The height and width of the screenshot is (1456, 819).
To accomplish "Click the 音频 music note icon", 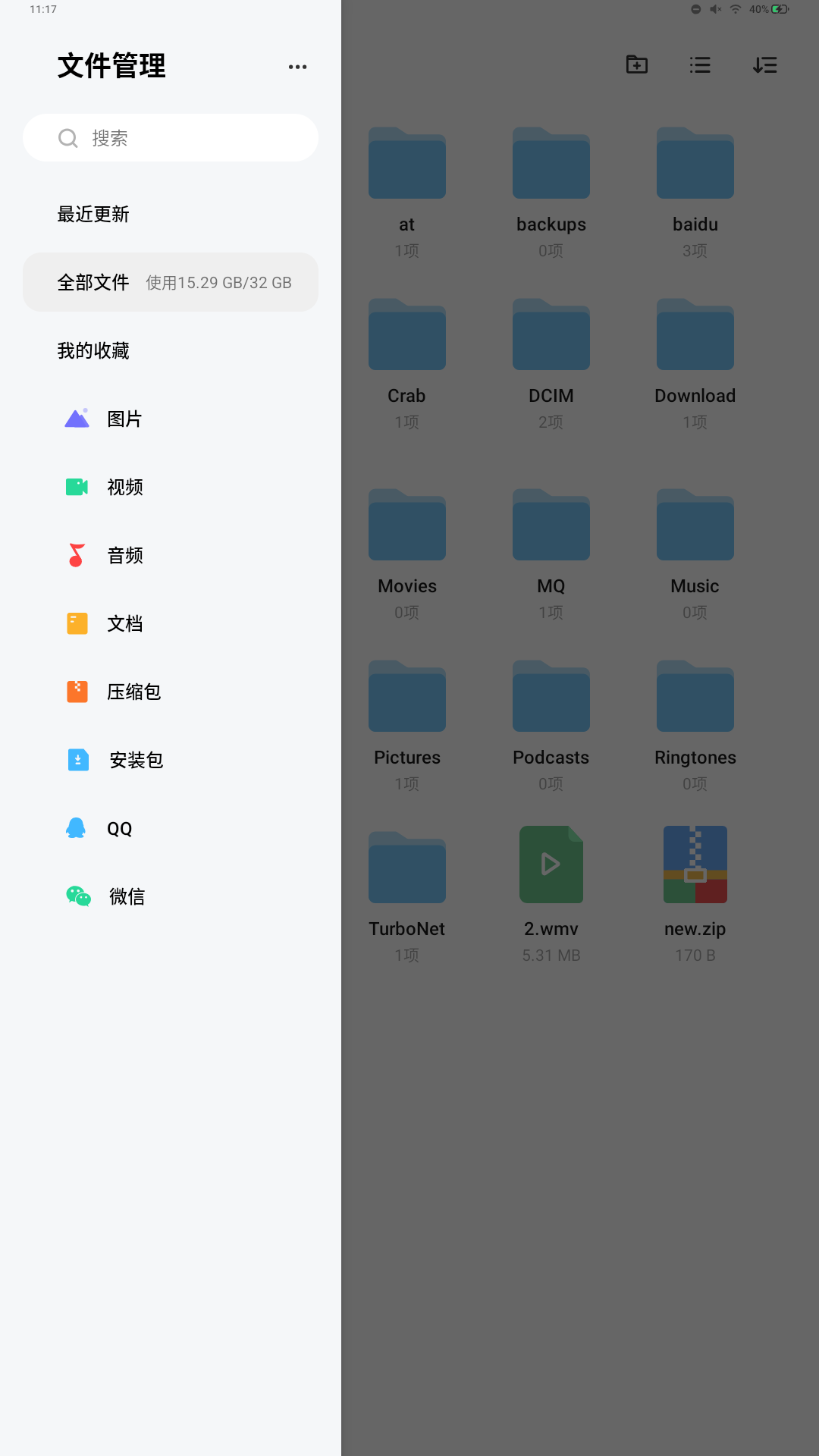I will 76,555.
